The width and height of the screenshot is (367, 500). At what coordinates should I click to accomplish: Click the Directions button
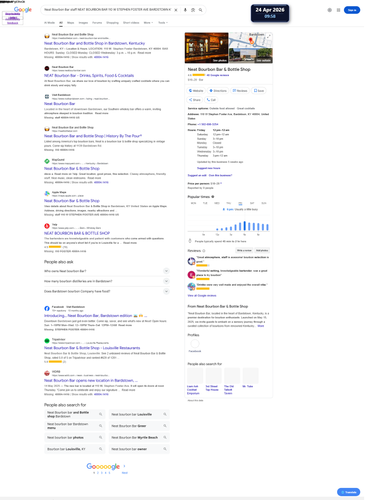(218, 91)
